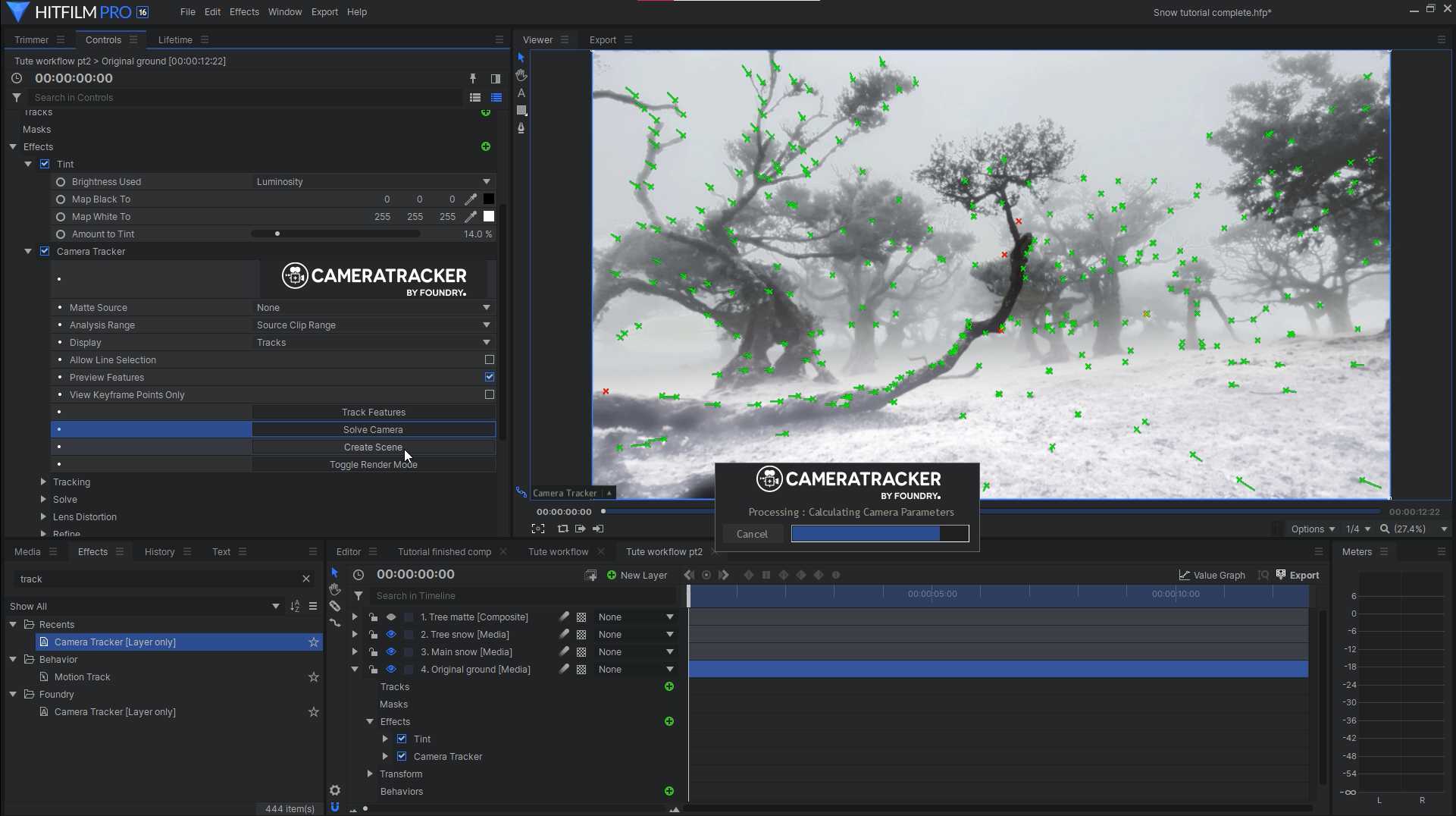Image resolution: width=1456 pixels, height=816 pixels.
Task: Favorite the Foundry Camera Tracker effect
Action: click(313, 712)
